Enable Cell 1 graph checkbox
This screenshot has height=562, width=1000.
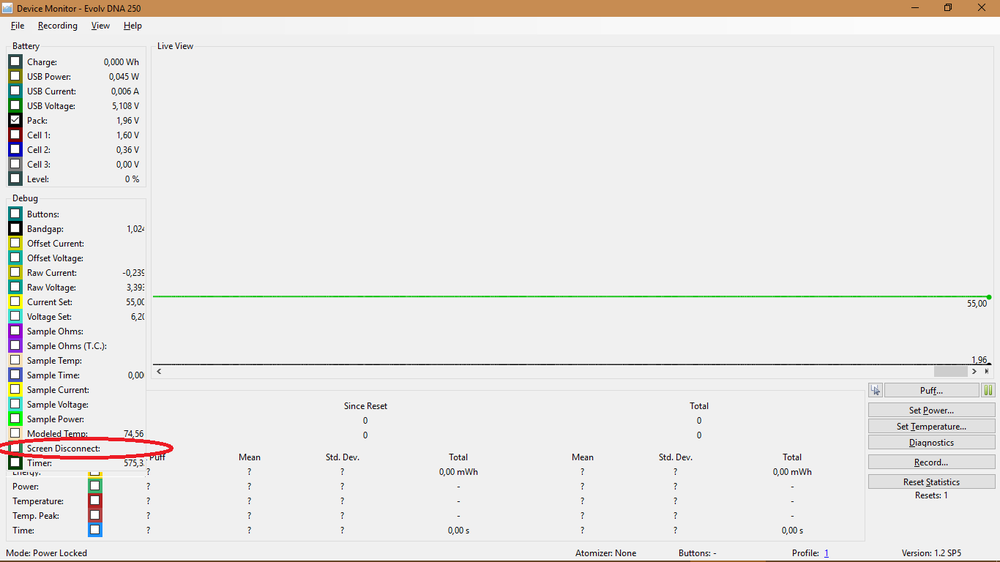pyautogui.click(x=15, y=135)
